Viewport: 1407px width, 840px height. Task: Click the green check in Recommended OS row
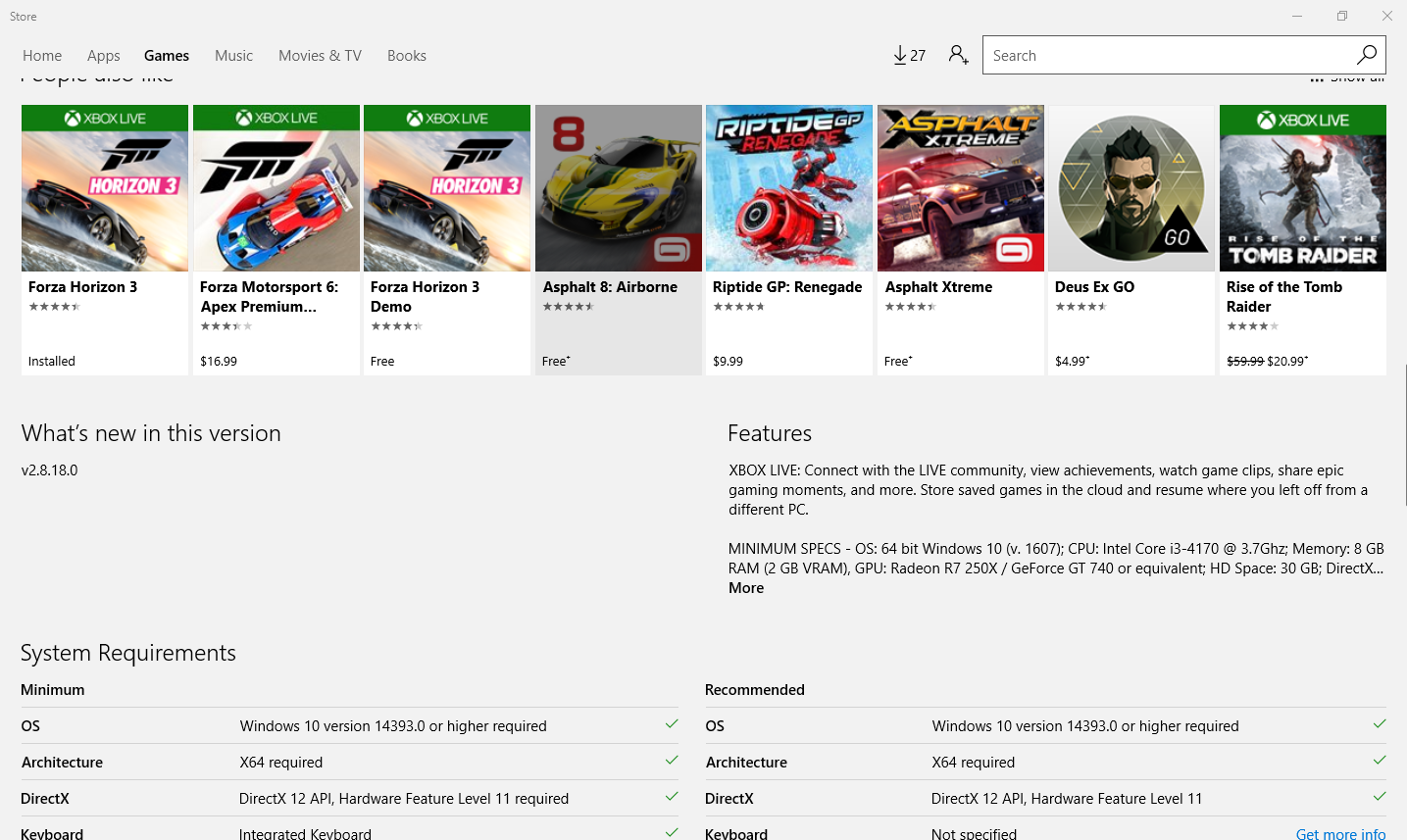click(1380, 724)
